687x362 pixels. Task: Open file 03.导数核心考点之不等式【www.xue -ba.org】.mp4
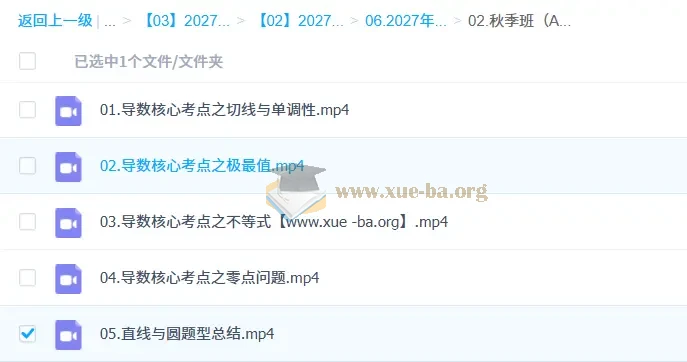274,222
